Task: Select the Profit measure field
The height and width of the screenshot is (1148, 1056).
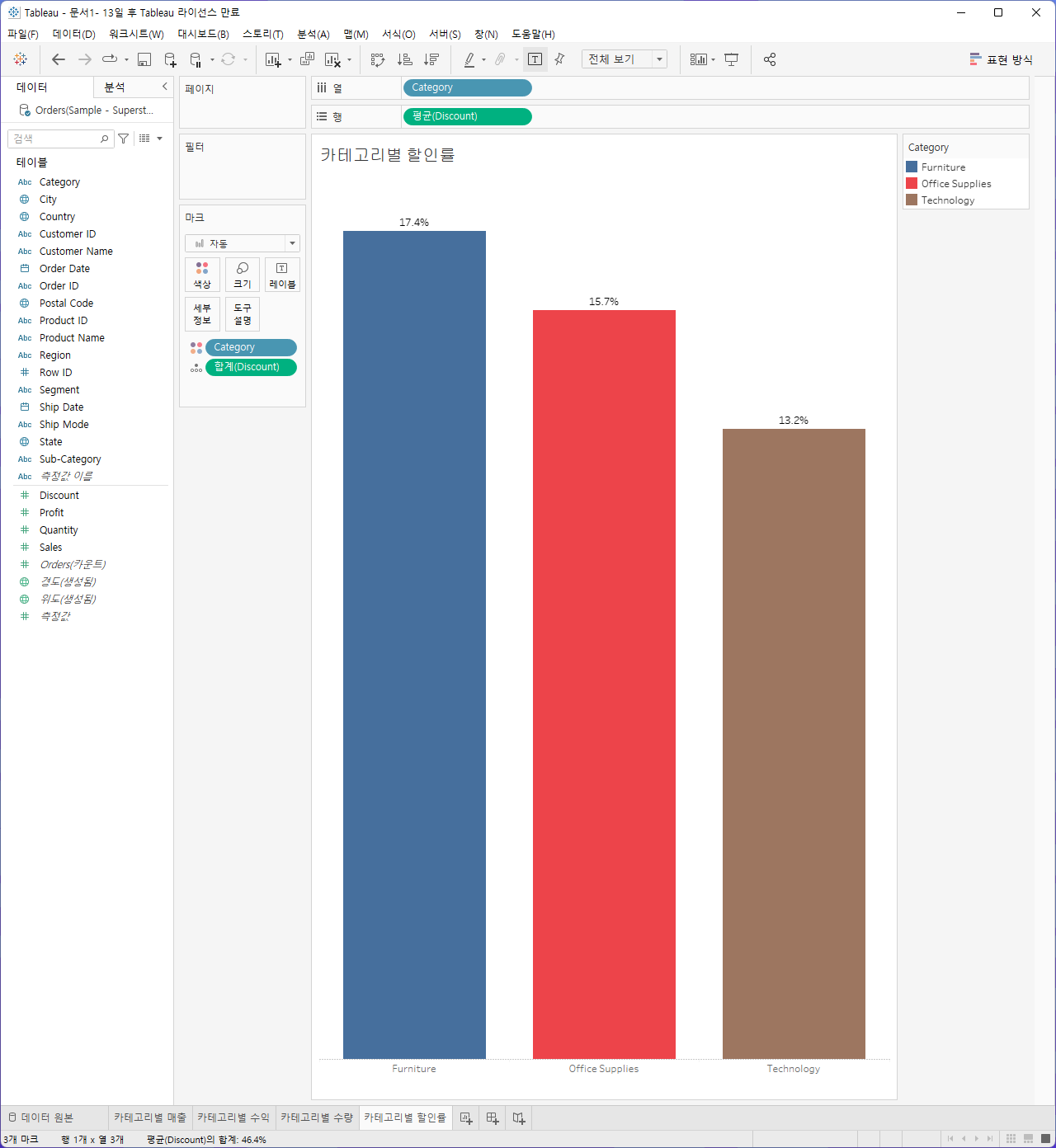Action: pyautogui.click(x=51, y=512)
